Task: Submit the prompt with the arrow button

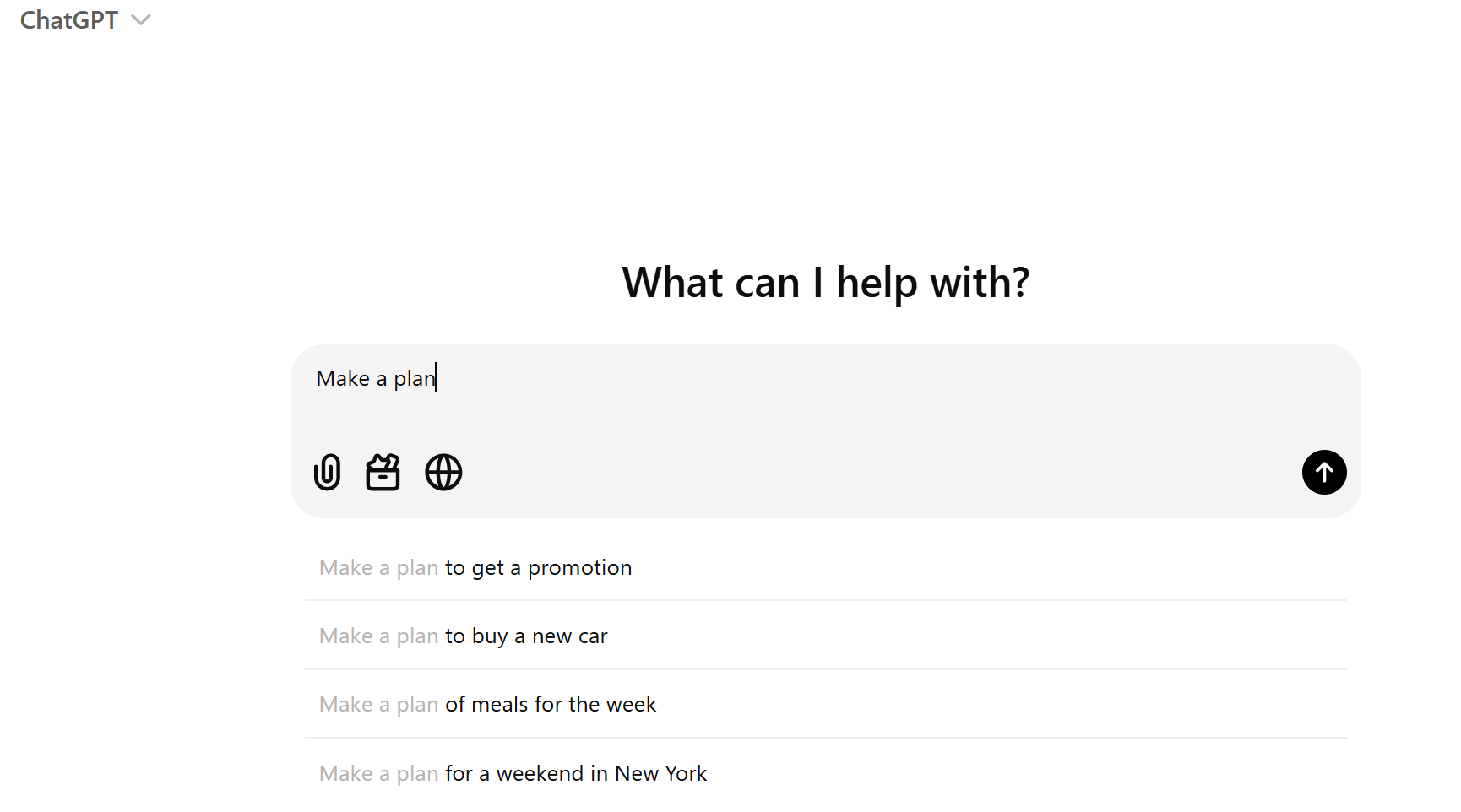Action: click(x=1323, y=473)
